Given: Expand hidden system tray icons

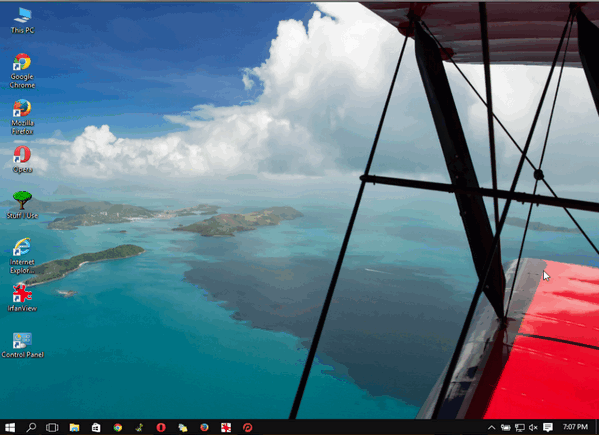Looking at the screenshot, I should [x=492, y=427].
